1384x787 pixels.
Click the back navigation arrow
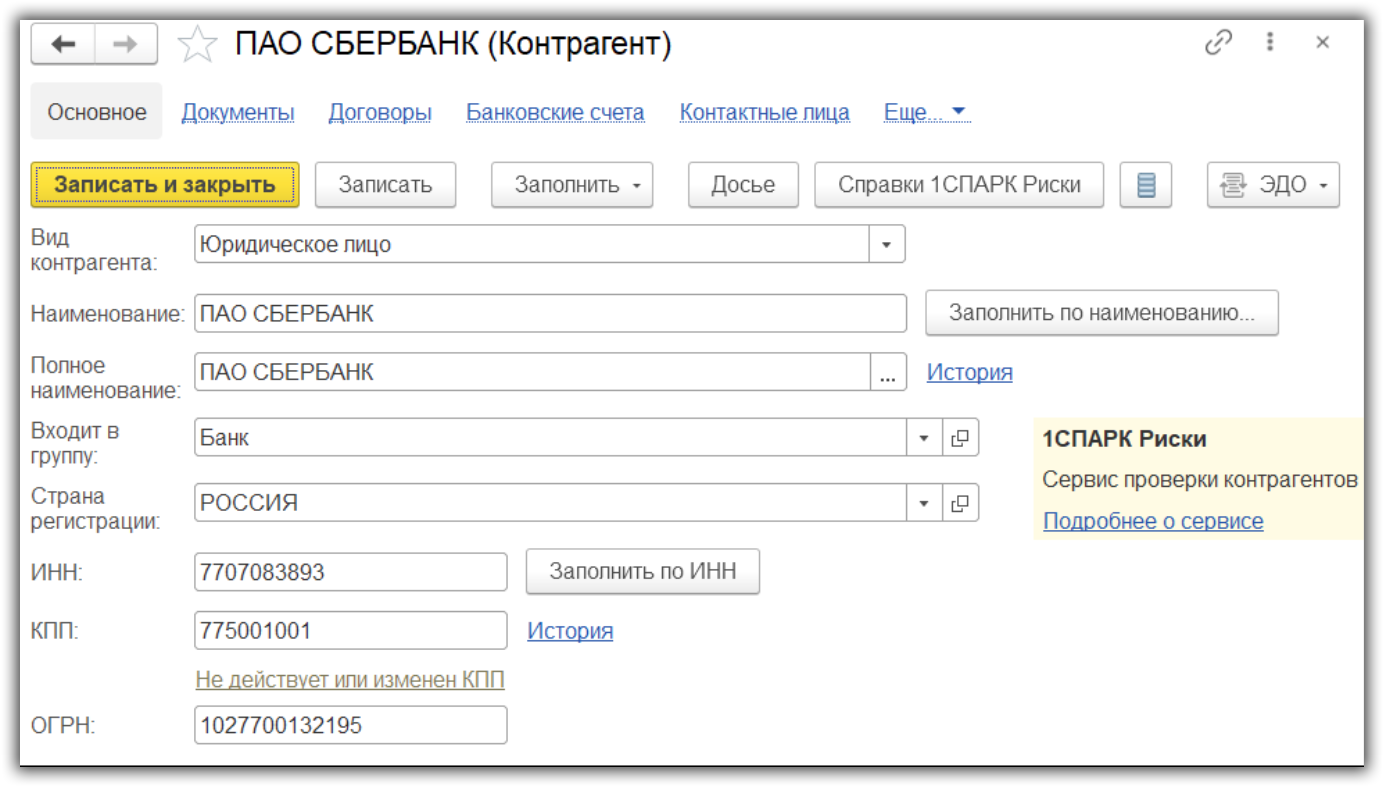pyautogui.click(x=63, y=44)
